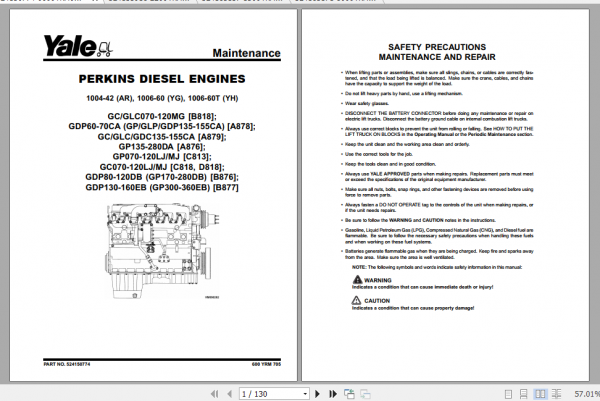Click the 'Keep the tools clean' bullet

[388, 164]
